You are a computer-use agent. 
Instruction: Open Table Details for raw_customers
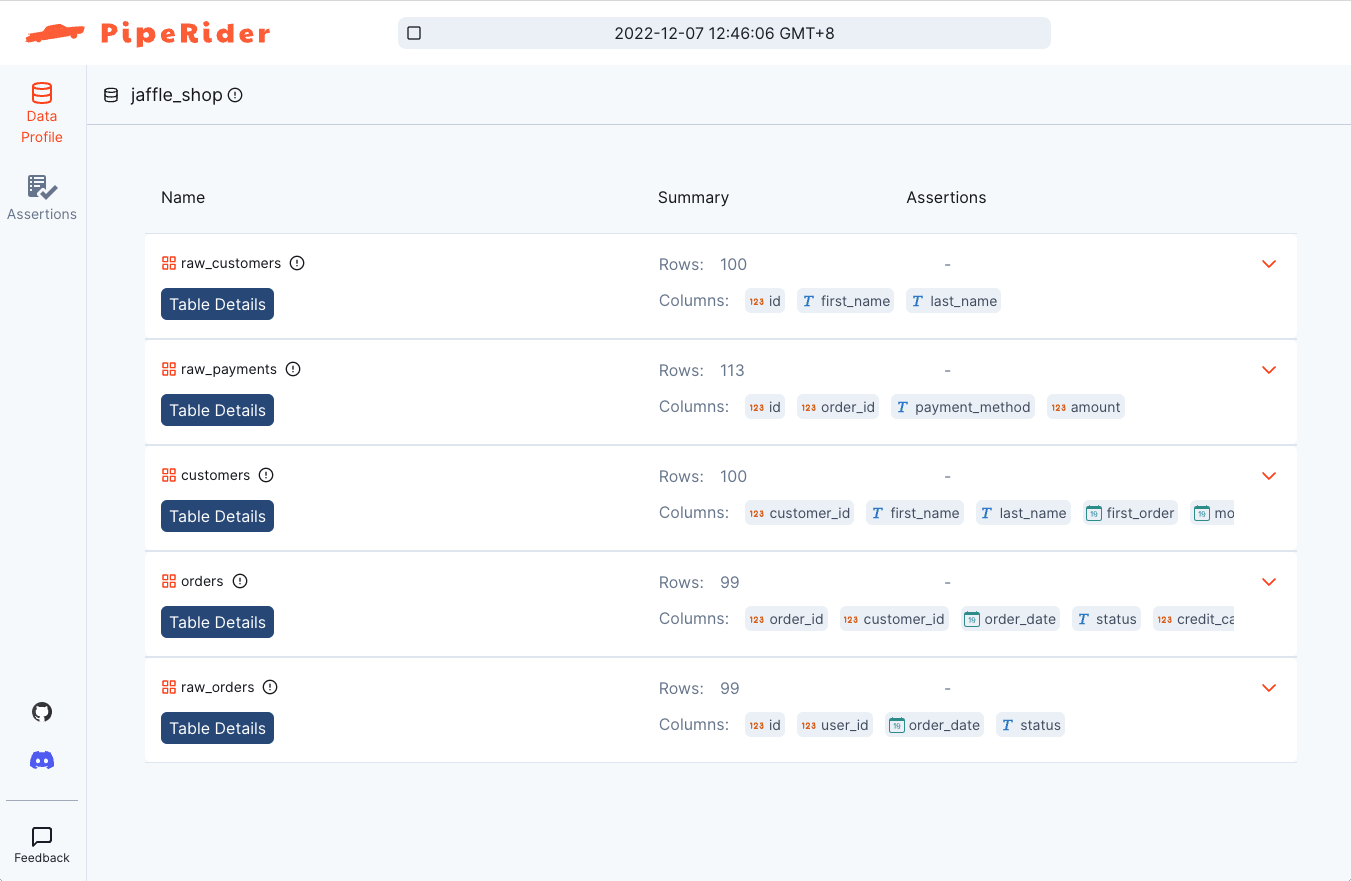click(x=217, y=304)
